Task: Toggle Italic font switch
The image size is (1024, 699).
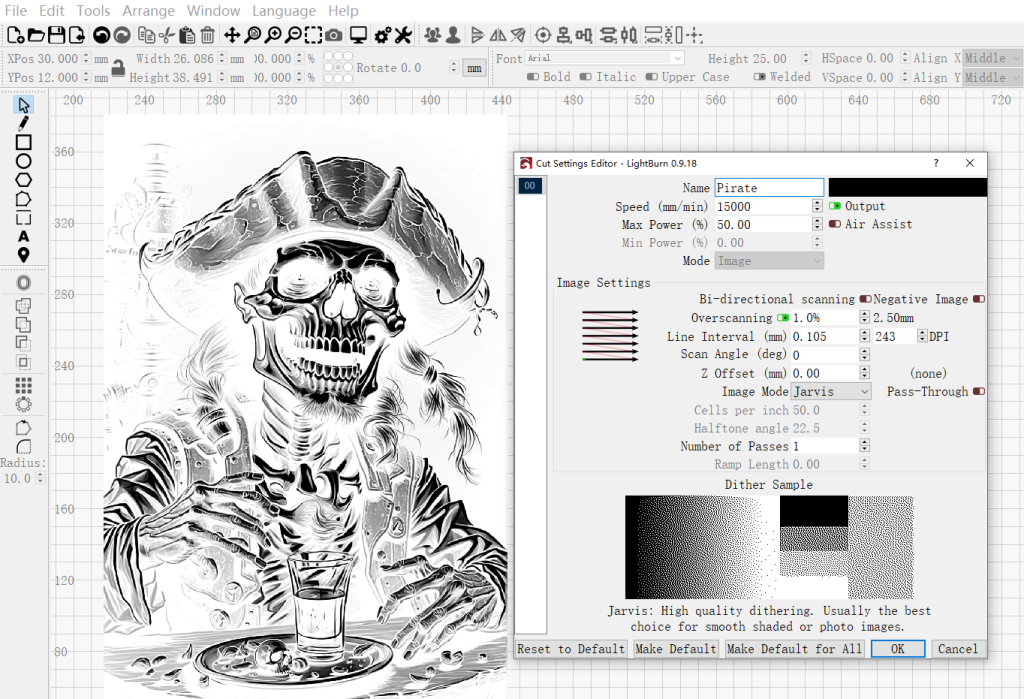Action: tap(586, 76)
